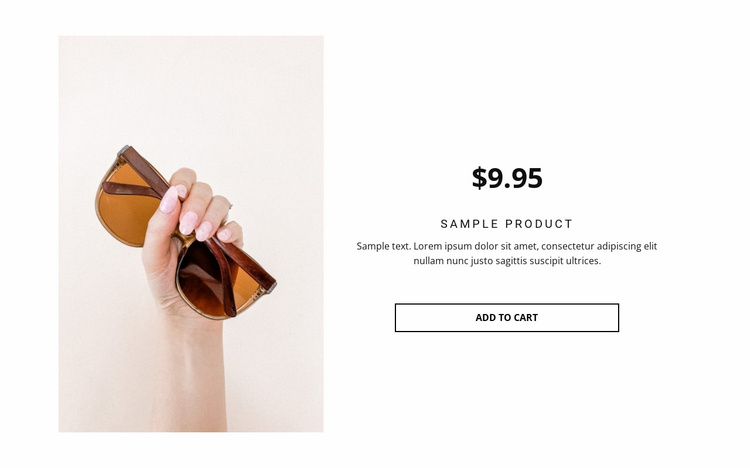Image resolution: width=750 pixels, height=468 pixels.
Task: Click the word 'ultrices' in description
Action: tap(582, 261)
